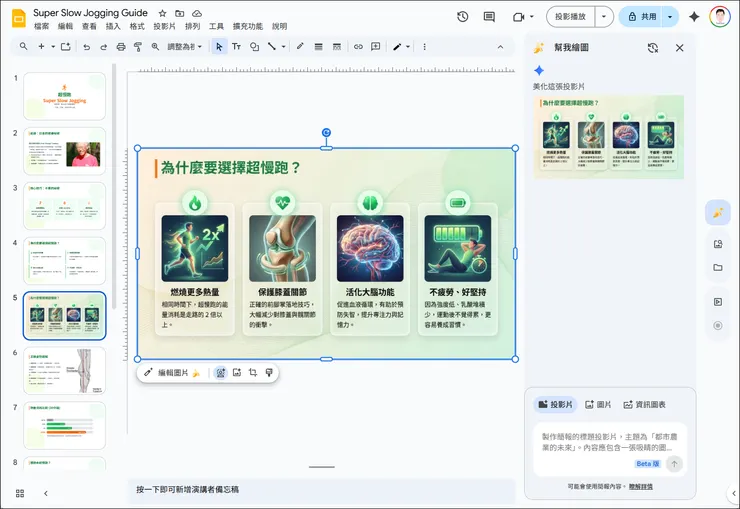Expand the 投影播放 dropdown arrow
This screenshot has height=509, width=740.
pyautogui.click(x=604, y=17)
